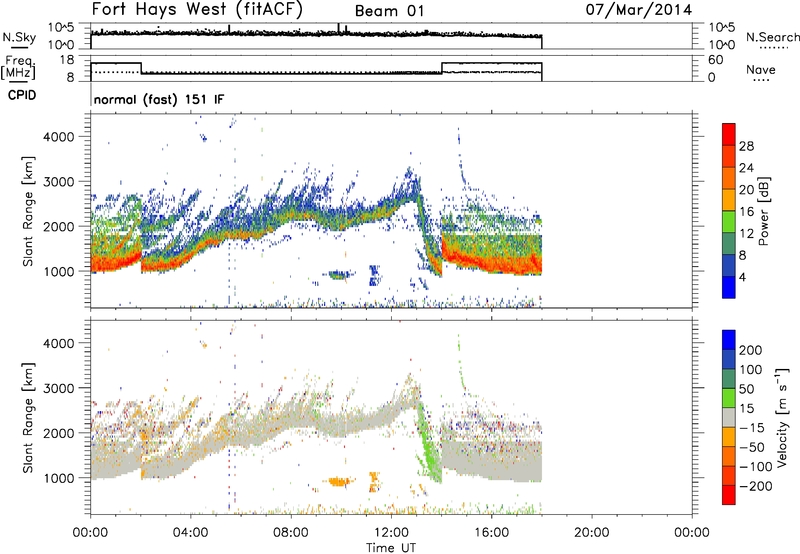
Task: Click the 'N.Search' legend label
Action: 772,37
